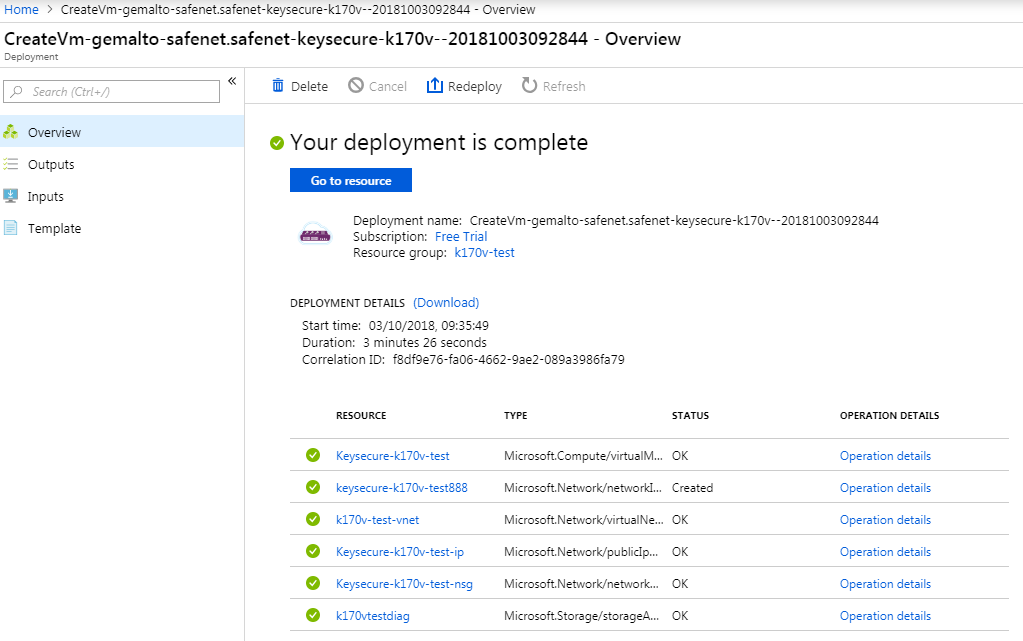Viewport: 1023px width, 641px height.
Task: Download the deployment details
Action: tap(446, 302)
